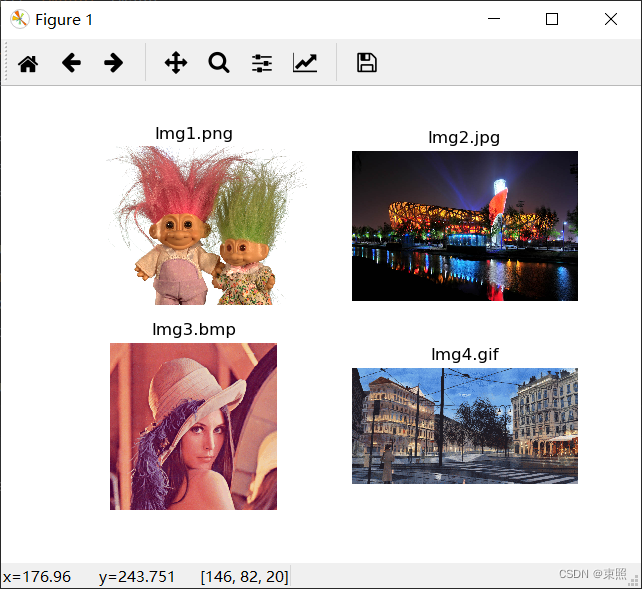Save the figure with floppy disk icon

pyautogui.click(x=367, y=63)
